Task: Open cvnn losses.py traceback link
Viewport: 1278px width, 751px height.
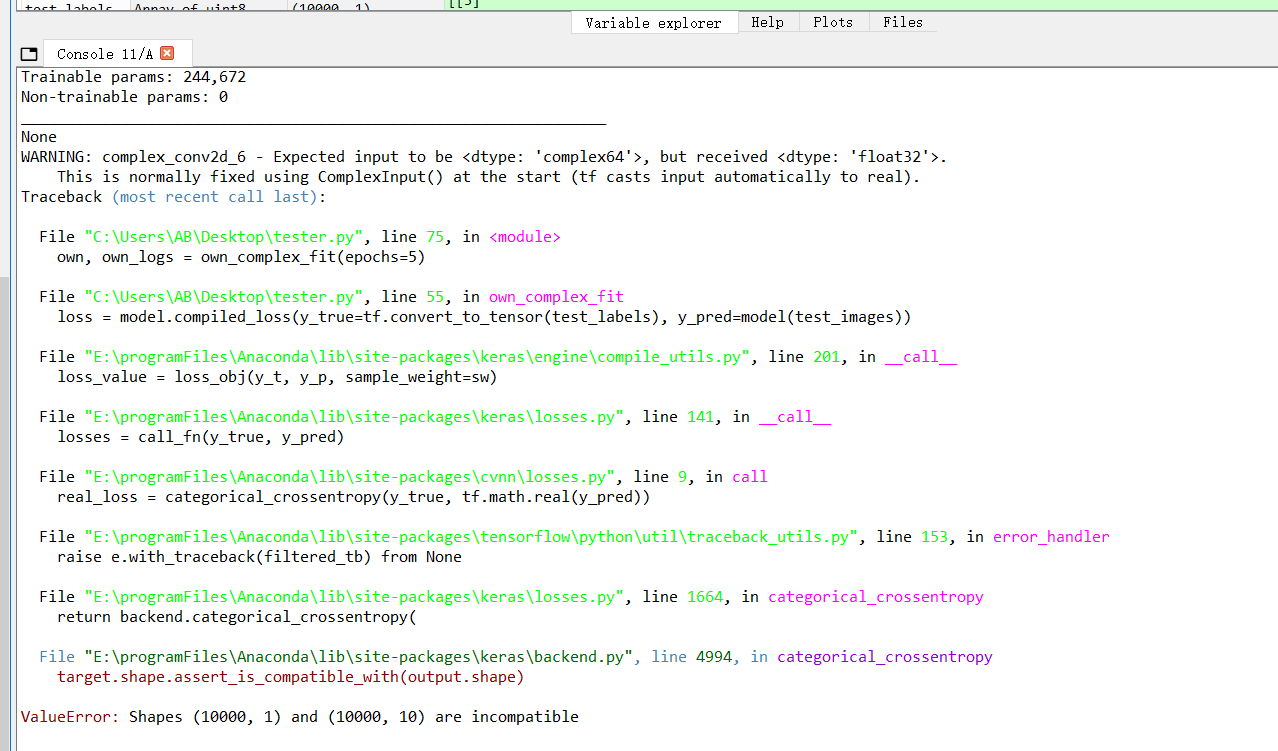Action: coord(350,477)
